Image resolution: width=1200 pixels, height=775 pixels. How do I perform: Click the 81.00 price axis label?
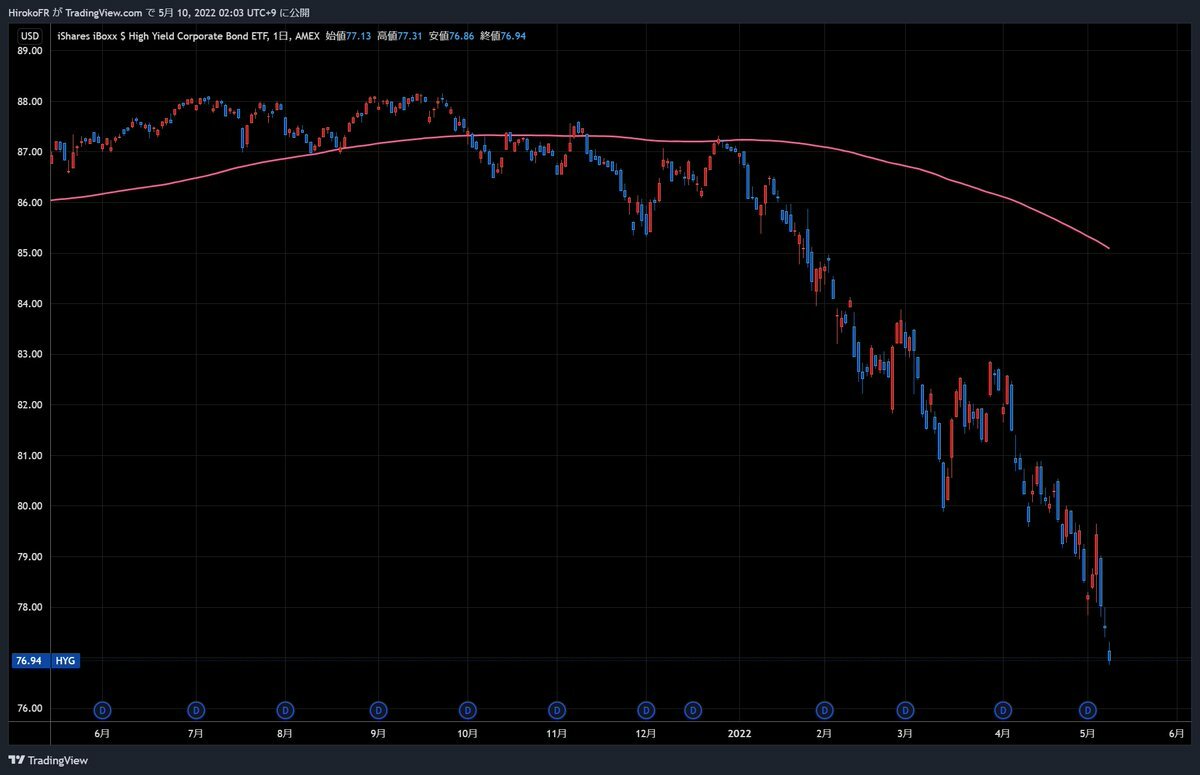click(30, 456)
